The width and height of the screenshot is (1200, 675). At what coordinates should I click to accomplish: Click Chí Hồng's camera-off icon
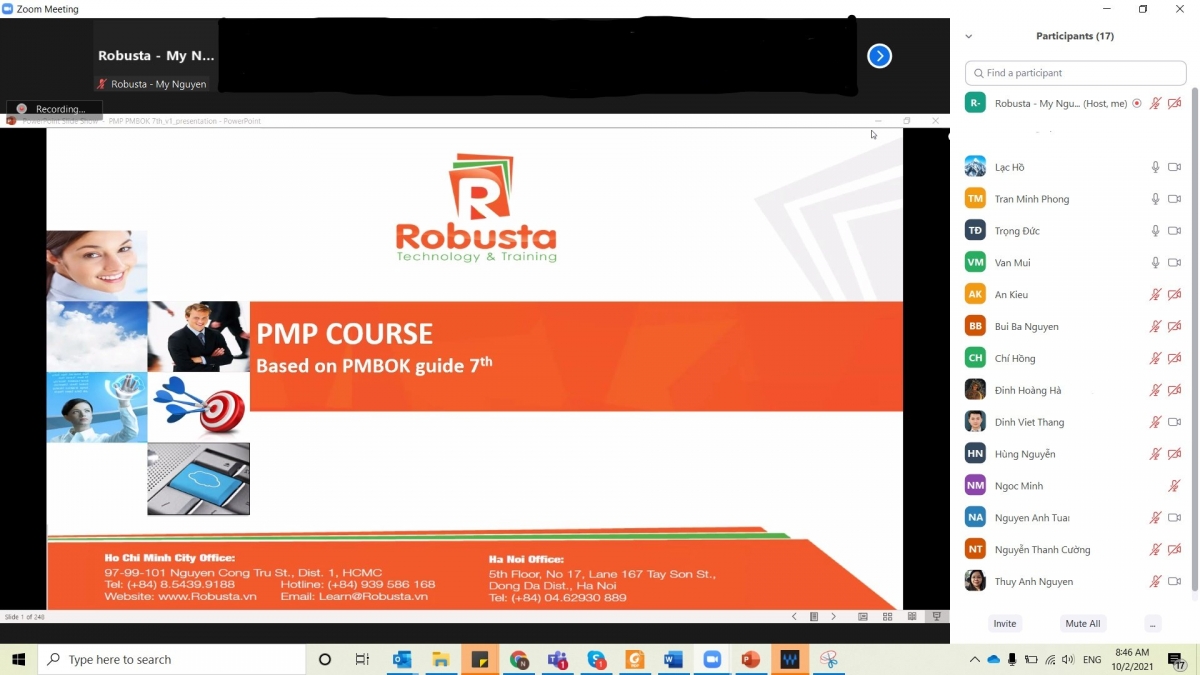1175,358
